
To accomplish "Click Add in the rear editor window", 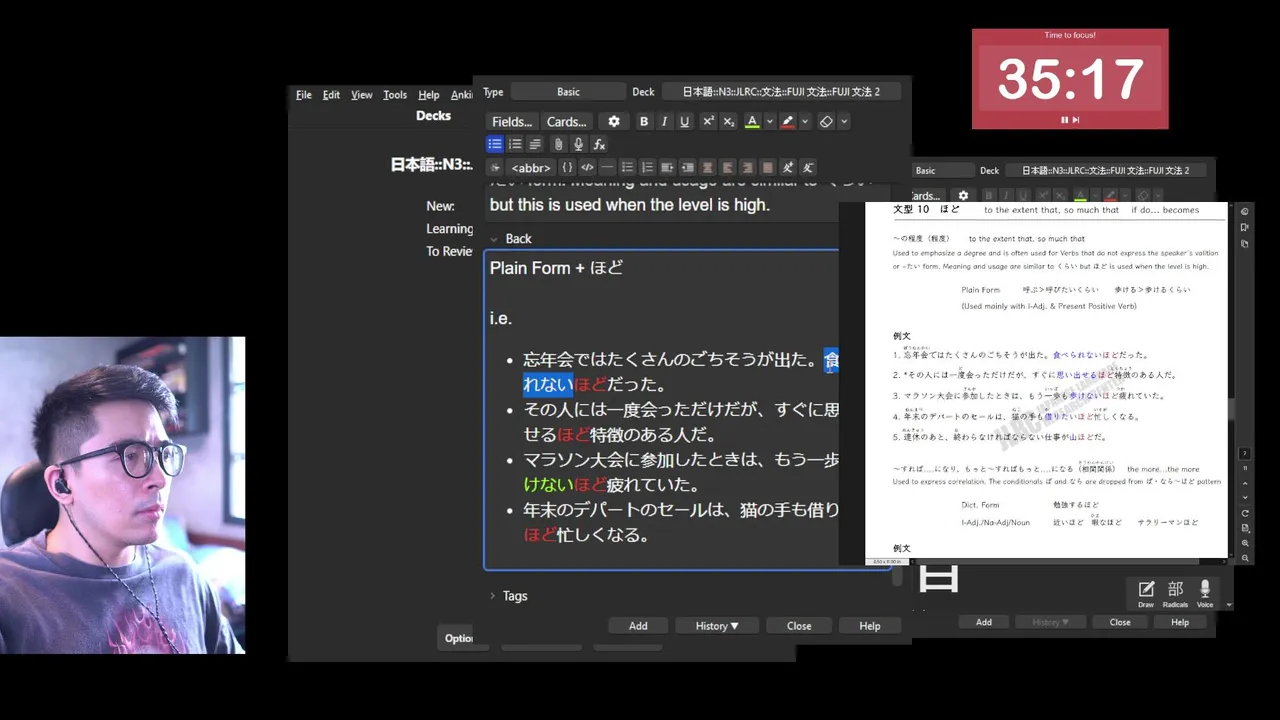I will 984,622.
